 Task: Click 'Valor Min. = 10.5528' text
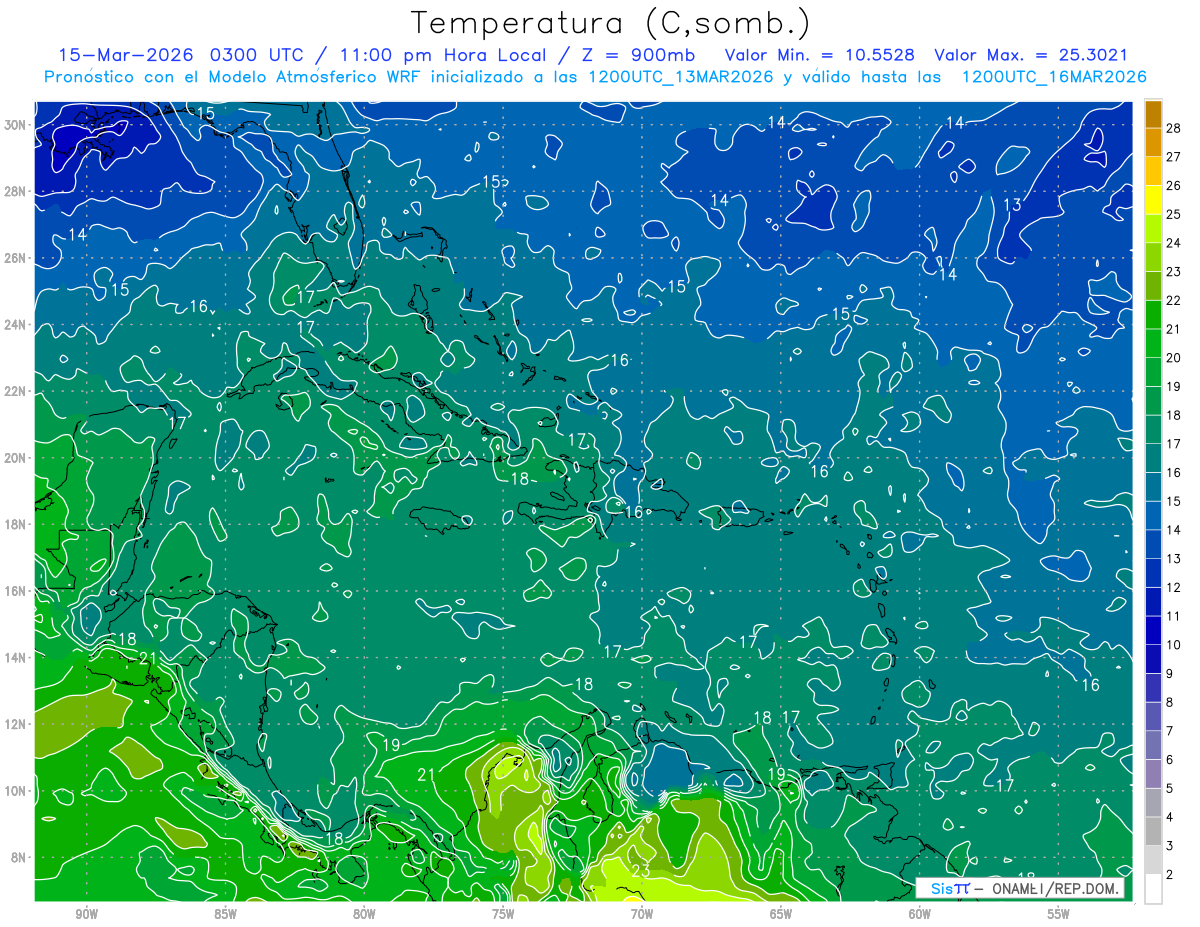click(x=821, y=55)
